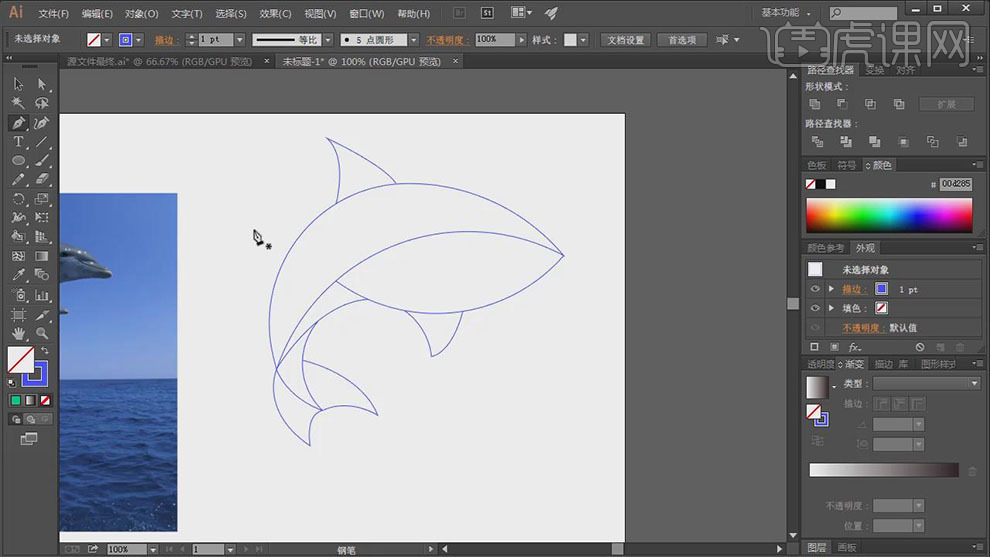Image resolution: width=990 pixels, height=557 pixels.
Task: Choose the Ellipse shape tool
Action: 18,161
